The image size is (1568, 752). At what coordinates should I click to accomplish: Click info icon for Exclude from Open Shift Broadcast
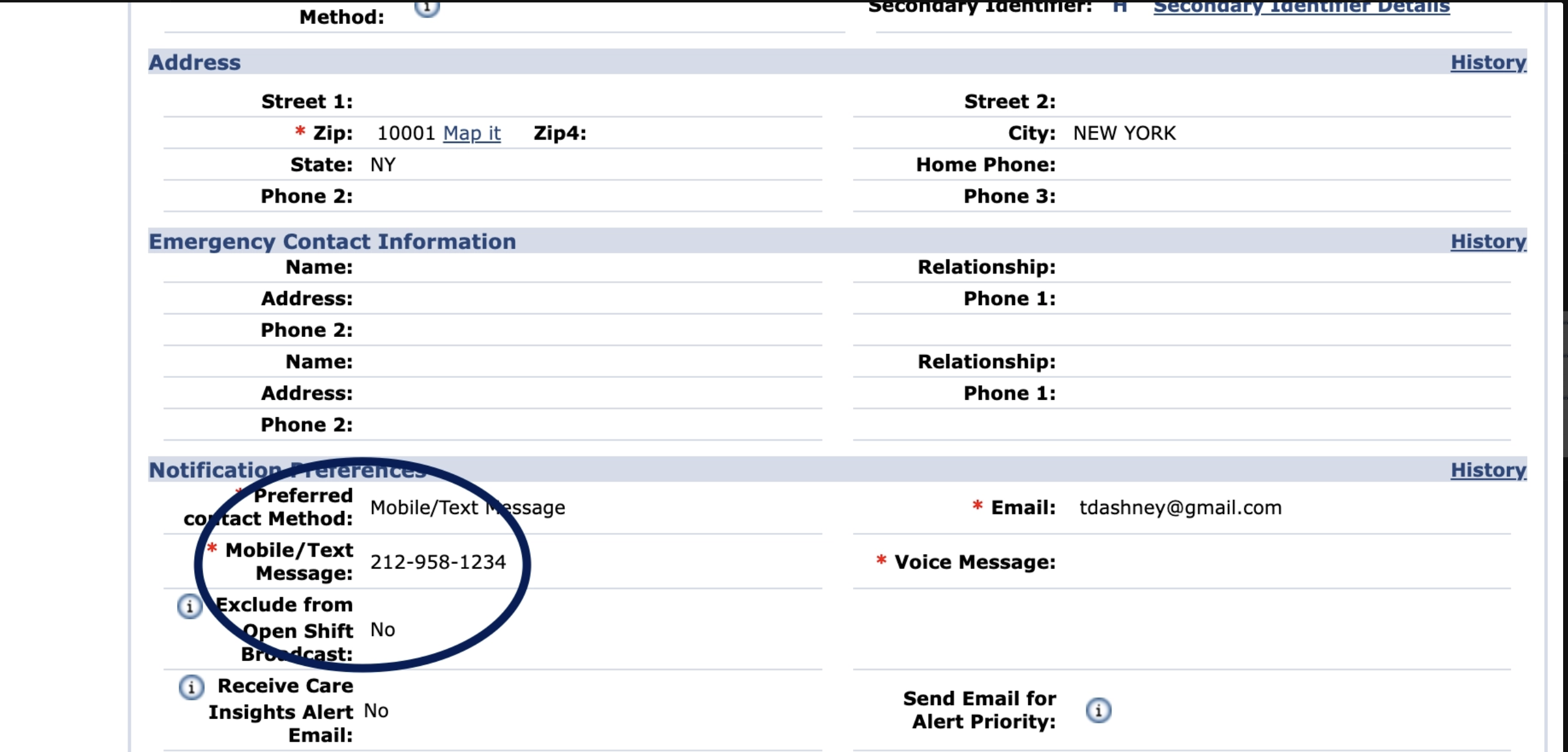(x=190, y=606)
